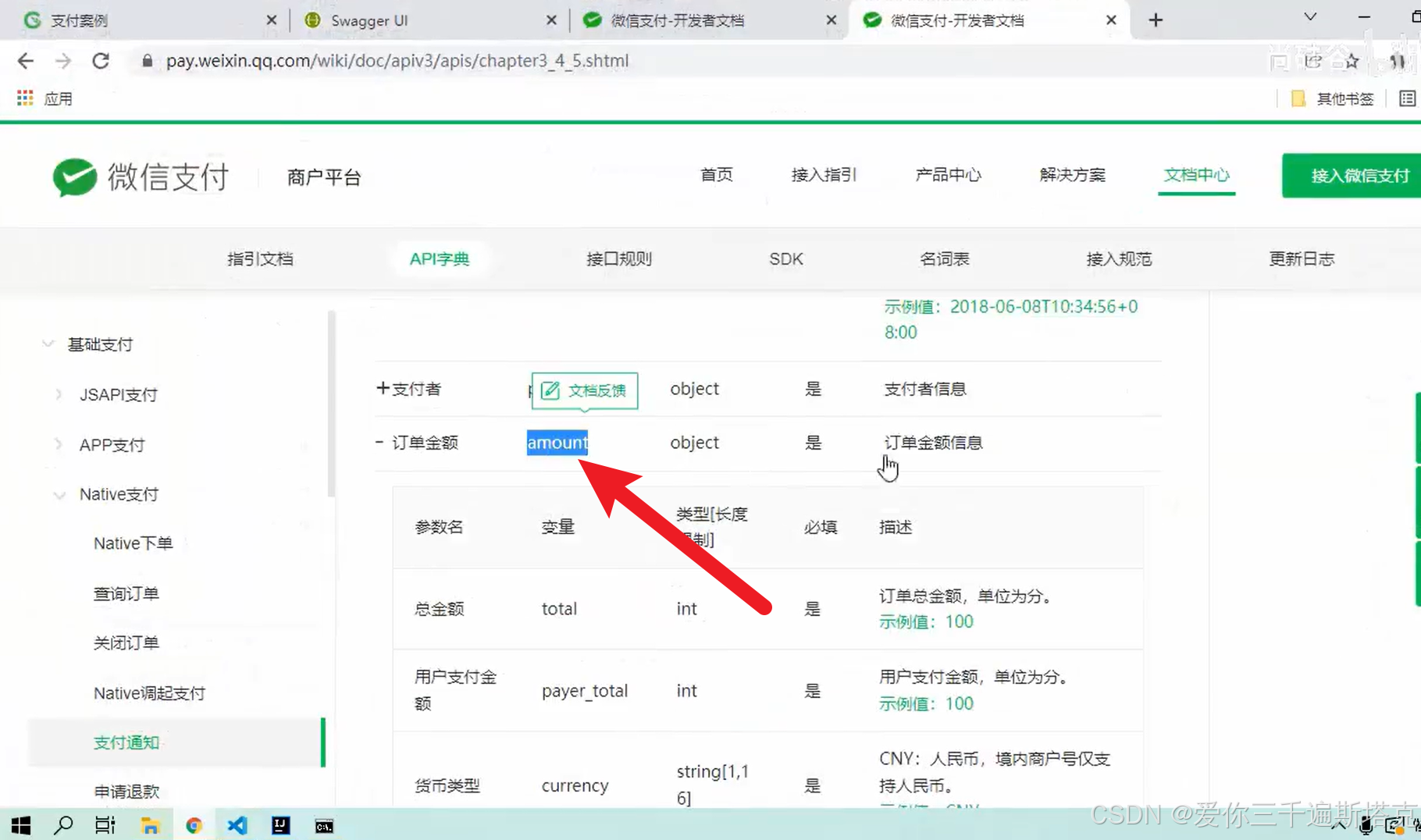Click the currency variable cell

[x=575, y=785]
